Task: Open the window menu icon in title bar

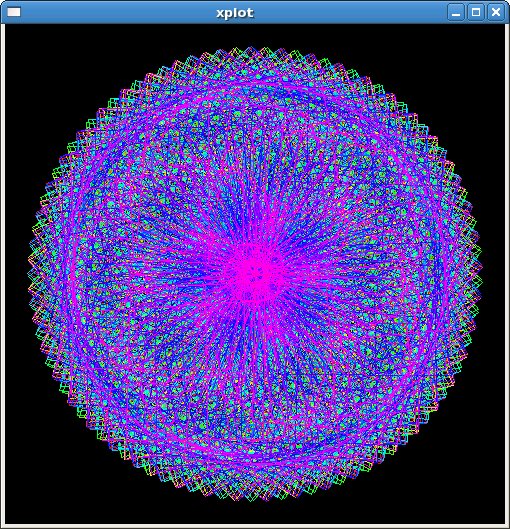Action: (14, 12)
